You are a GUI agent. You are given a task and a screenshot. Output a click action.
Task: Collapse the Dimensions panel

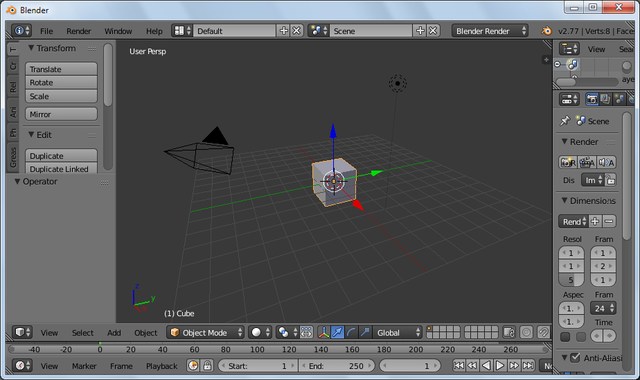coord(564,200)
